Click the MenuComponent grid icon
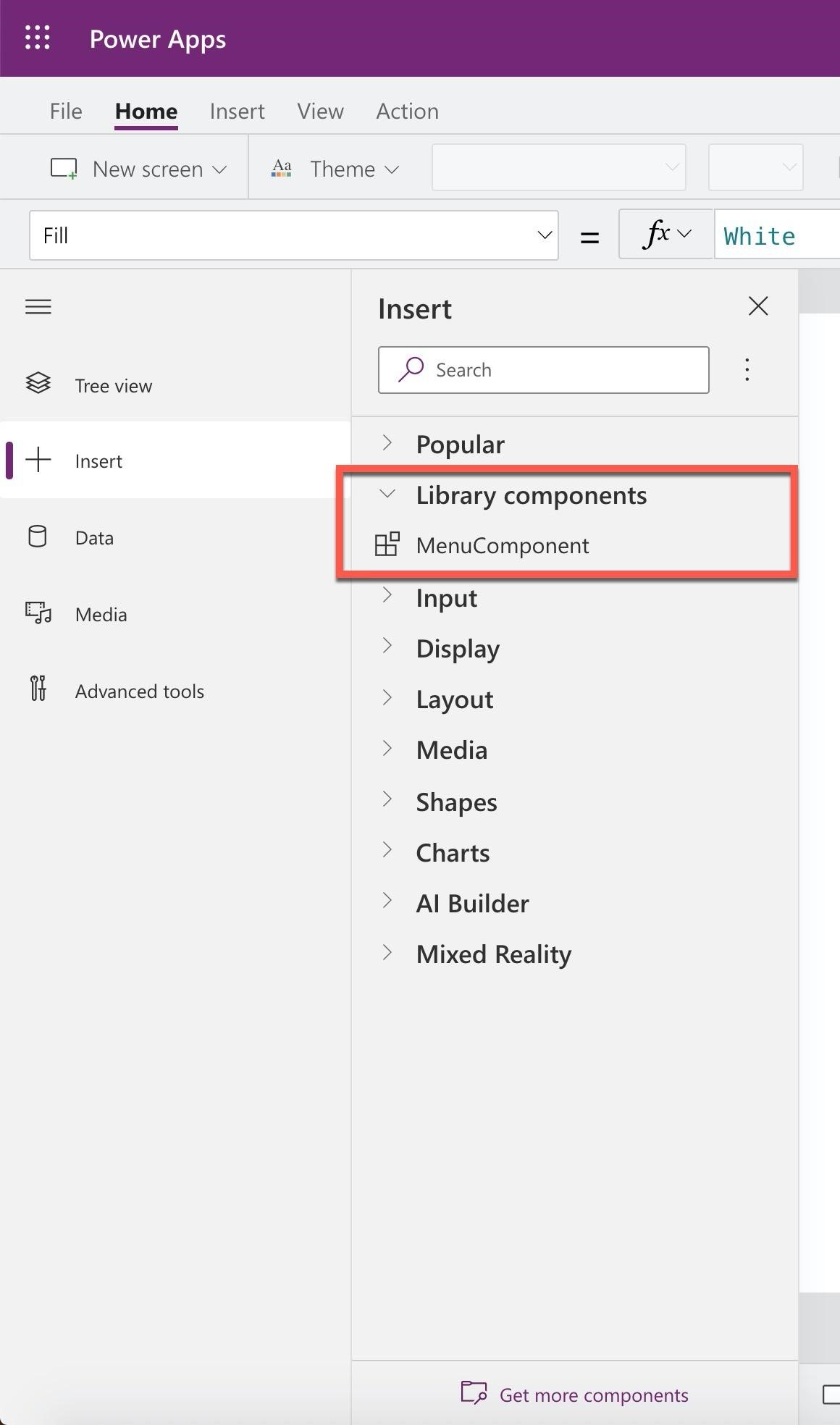This screenshot has width=840, height=1425. tap(387, 545)
